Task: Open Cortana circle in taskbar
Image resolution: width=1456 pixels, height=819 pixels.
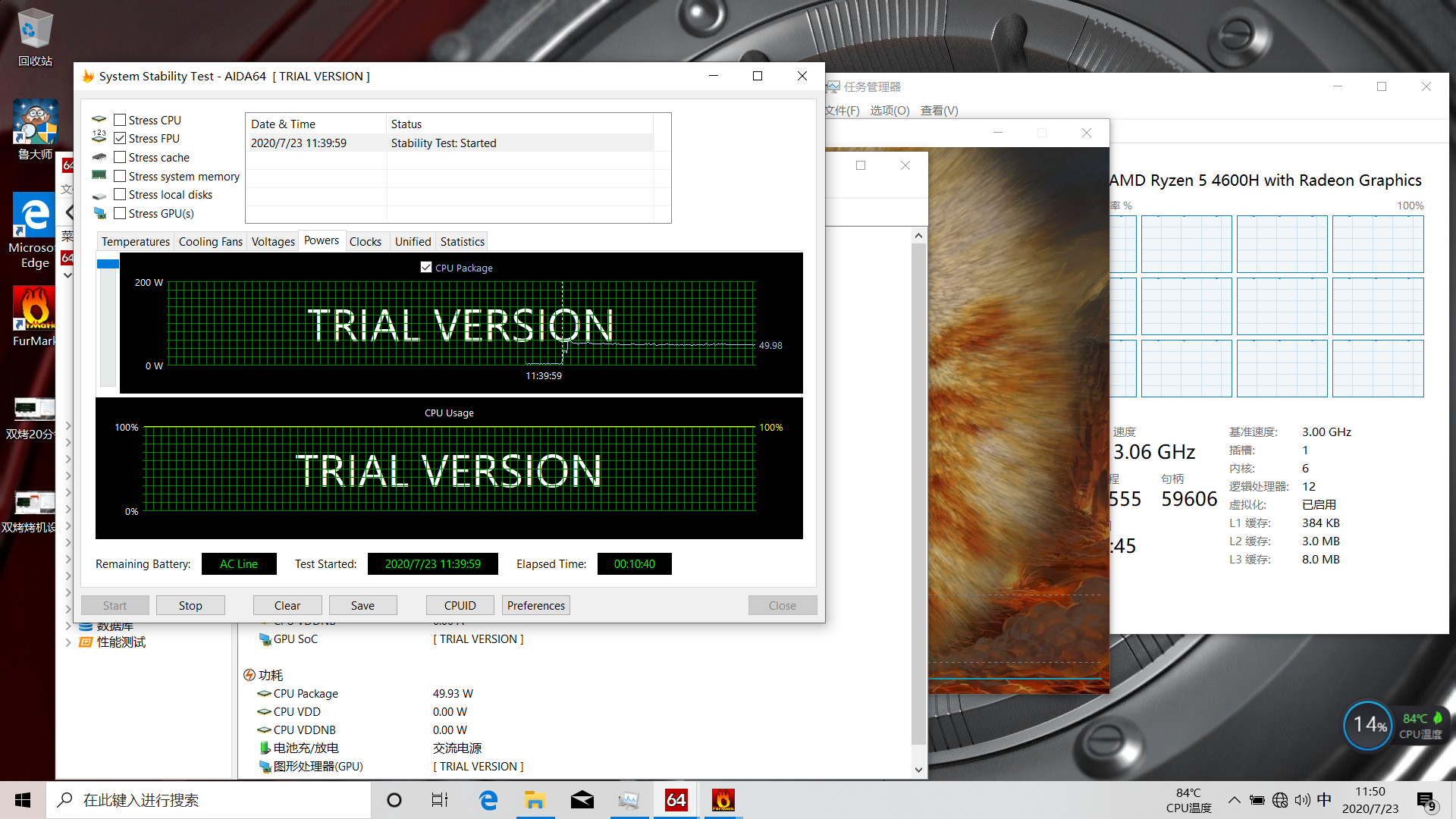Action: [394, 800]
